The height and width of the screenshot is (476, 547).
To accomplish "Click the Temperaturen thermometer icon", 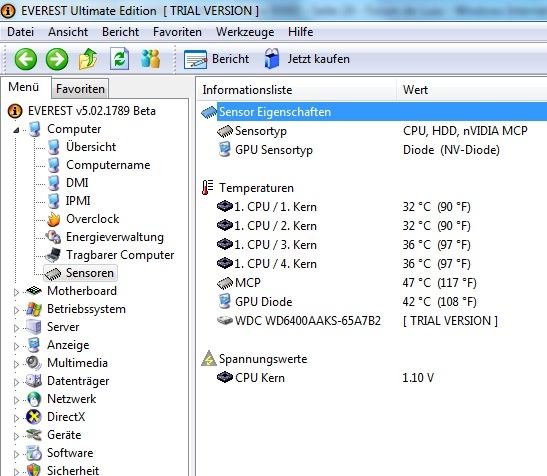I will [208, 187].
